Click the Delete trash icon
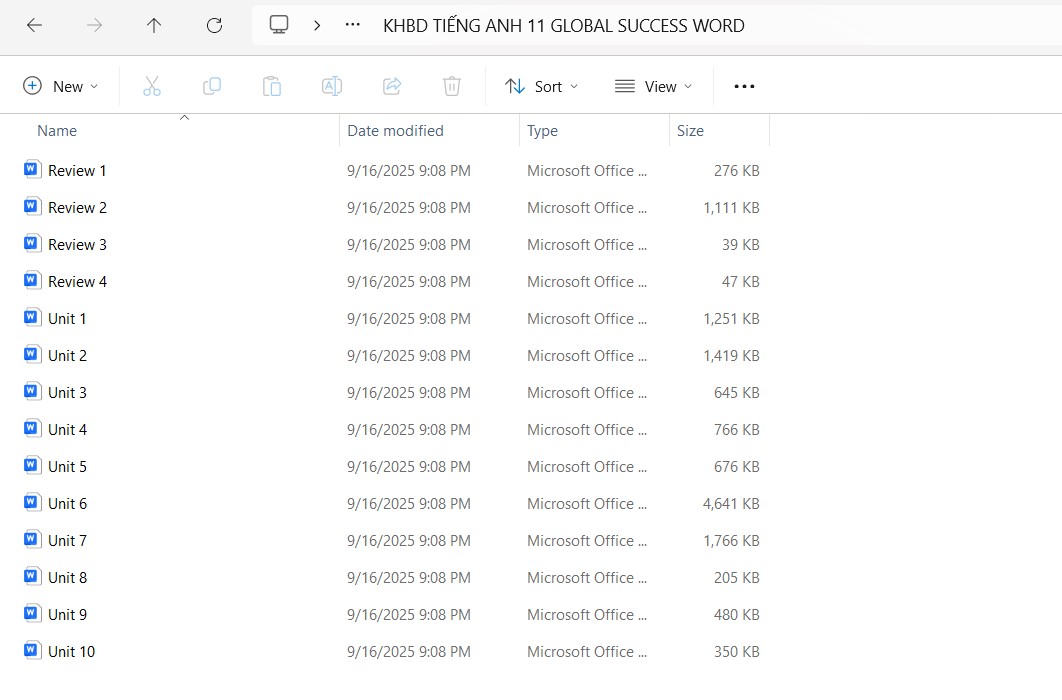 [452, 87]
